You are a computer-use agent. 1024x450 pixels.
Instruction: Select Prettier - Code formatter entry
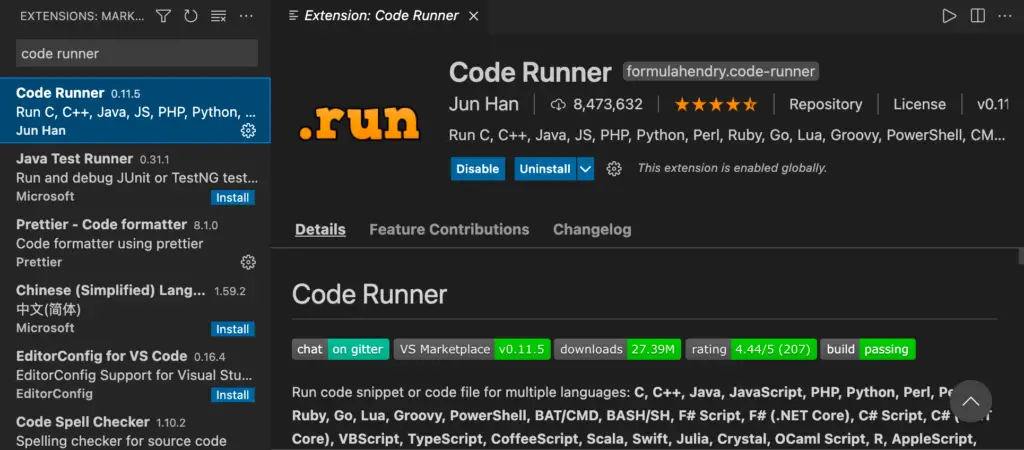tap(135, 242)
